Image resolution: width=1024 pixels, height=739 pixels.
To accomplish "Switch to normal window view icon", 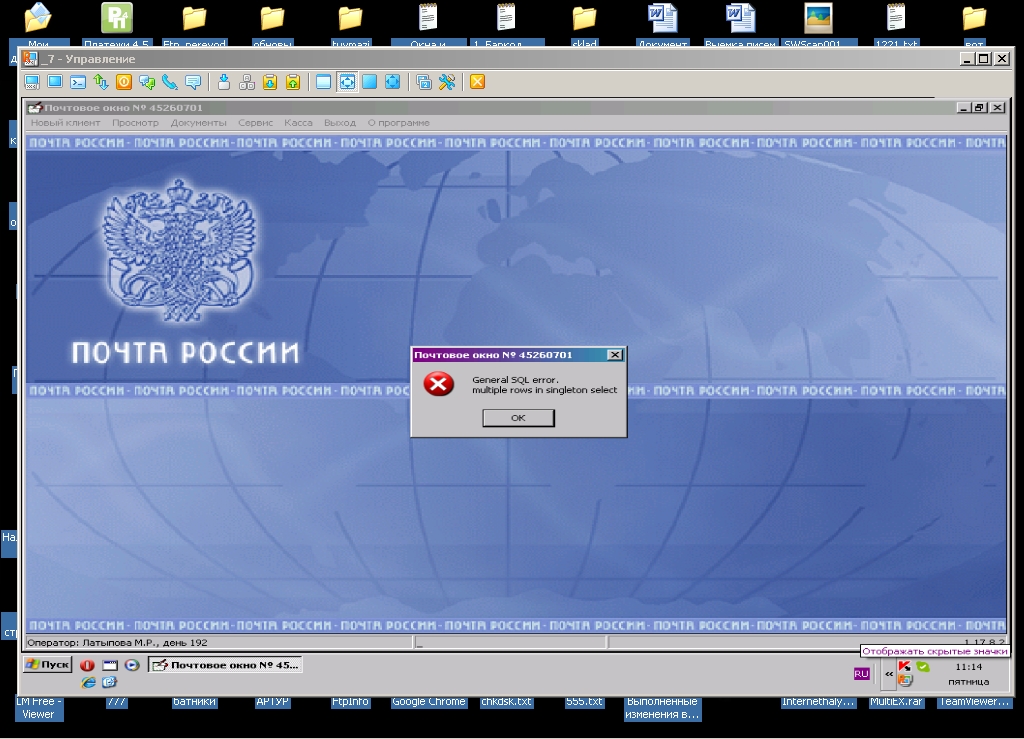I will (x=323, y=82).
